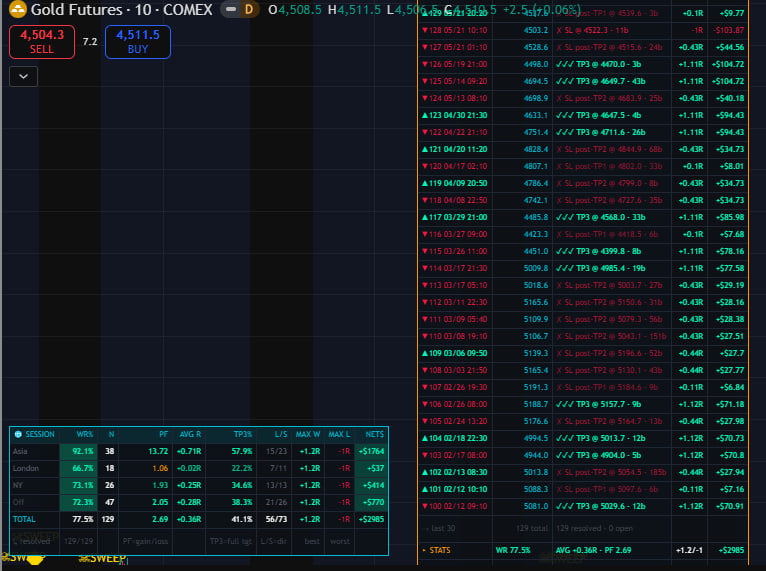The image size is (766, 571).
Task: Click the STATS label in summary row
Action: click(440, 550)
